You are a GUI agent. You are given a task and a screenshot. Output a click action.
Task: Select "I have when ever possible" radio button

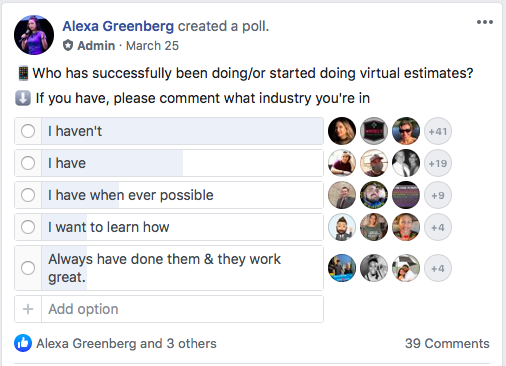[28, 195]
